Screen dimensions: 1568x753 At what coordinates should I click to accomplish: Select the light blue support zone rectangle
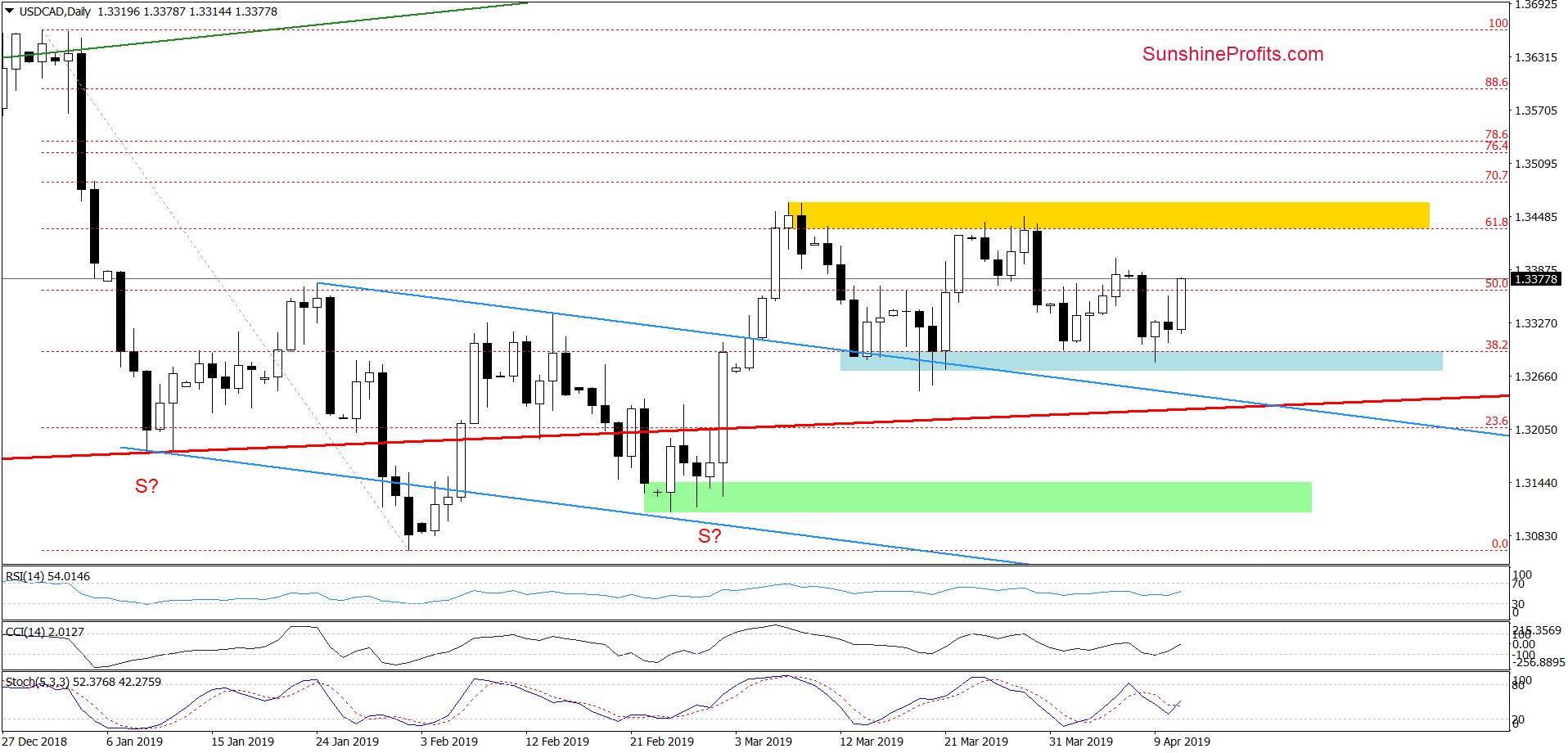point(1141,361)
